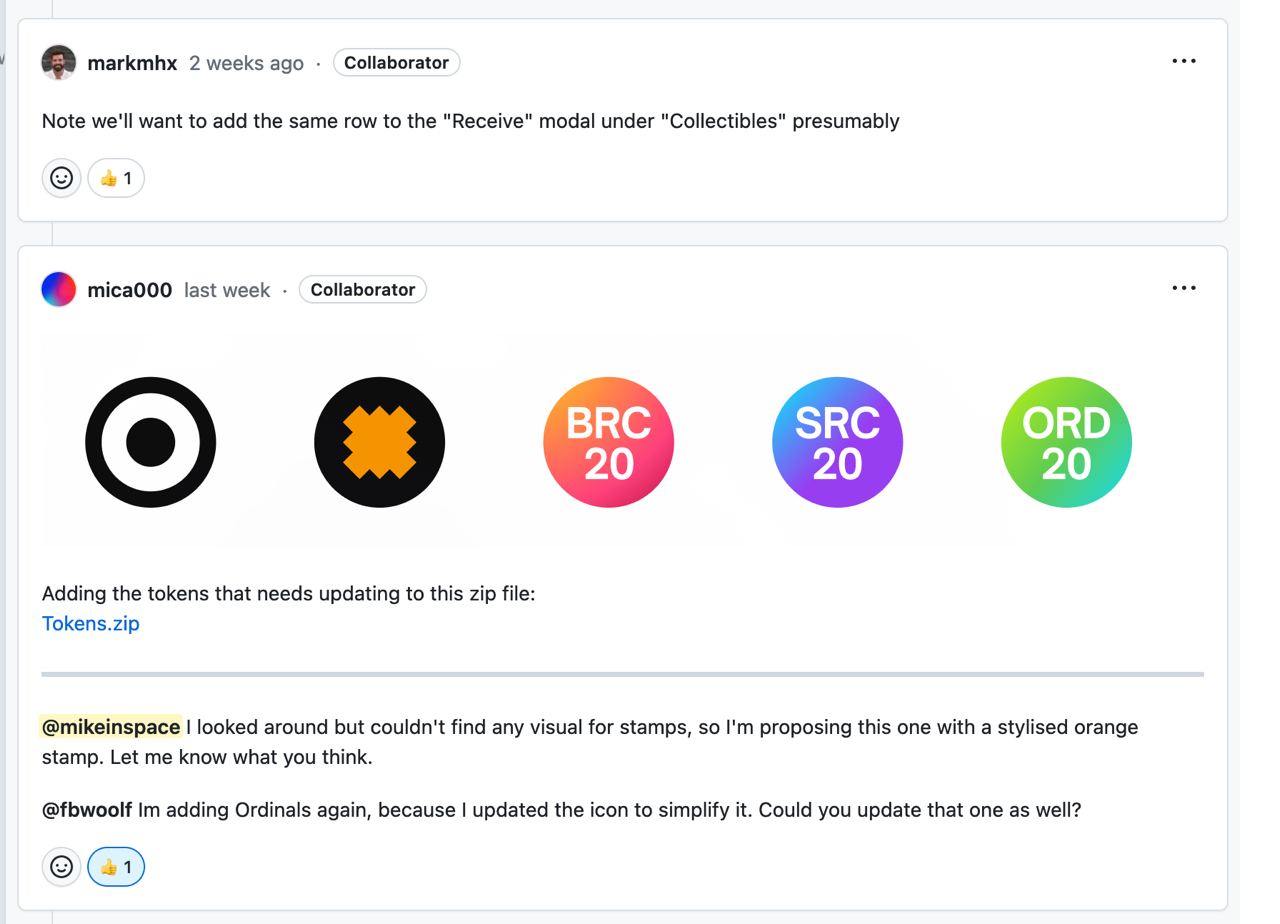
Task: Click the ORD 20 token icon
Action: 1066,442
